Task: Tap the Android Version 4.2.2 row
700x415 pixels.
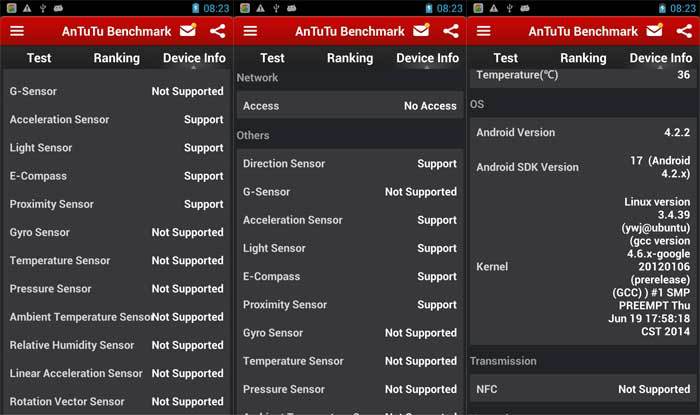Action: 582,132
